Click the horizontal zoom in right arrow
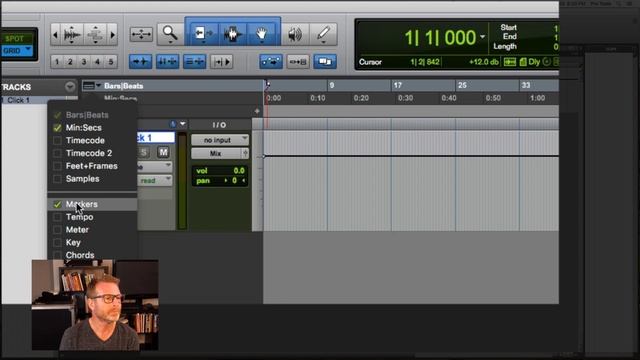The image size is (640, 360). point(113,35)
